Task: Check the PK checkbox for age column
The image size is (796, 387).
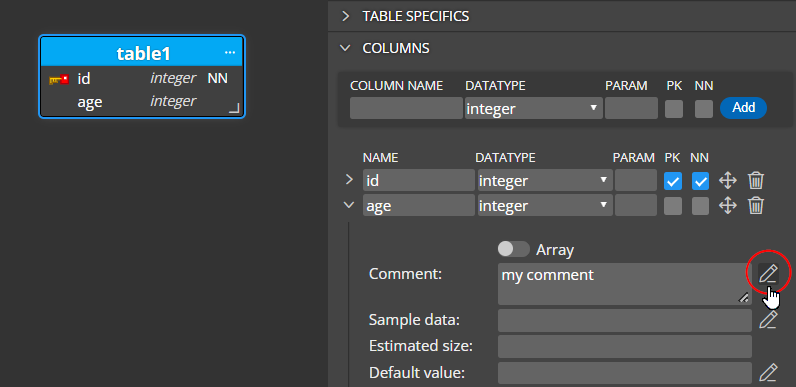Action: [x=673, y=206]
